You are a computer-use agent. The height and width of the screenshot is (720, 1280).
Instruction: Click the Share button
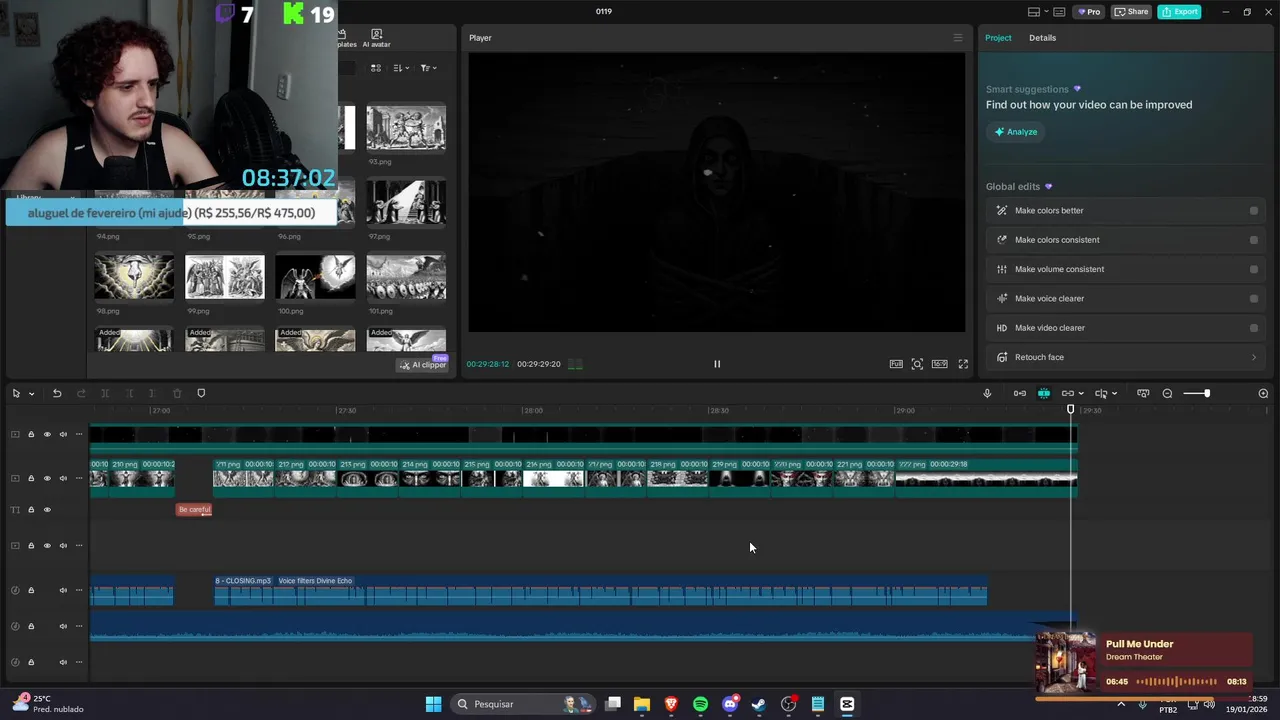pos(1131,12)
